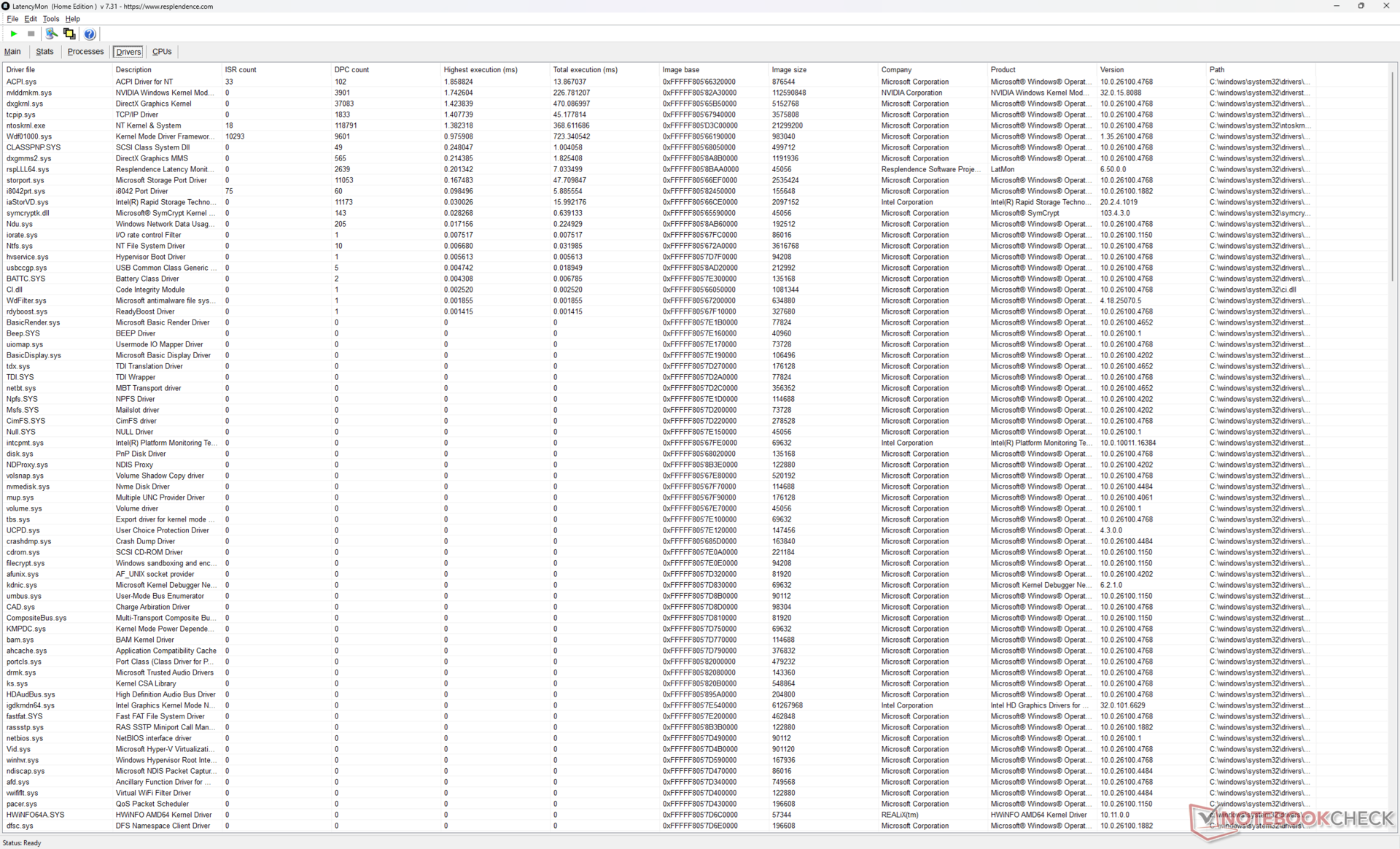Image resolution: width=1400 pixels, height=849 pixels.
Task: Open the File menu
Action: coord(12,19)
